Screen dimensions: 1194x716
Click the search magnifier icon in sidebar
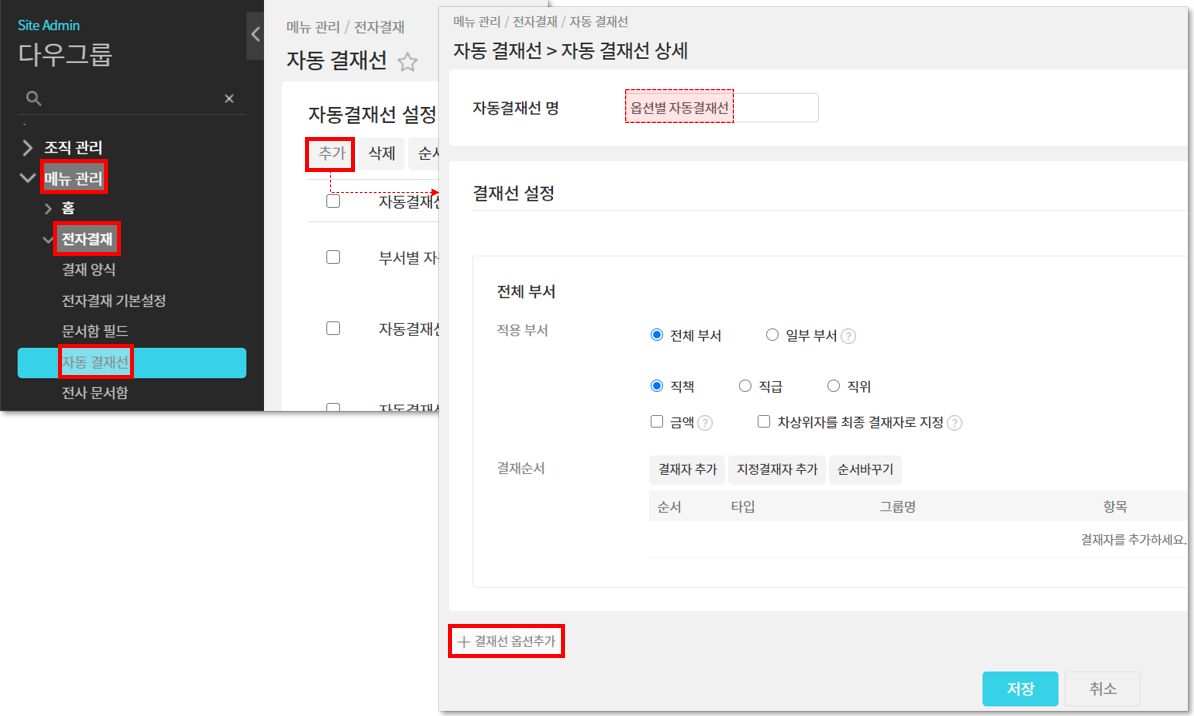coord(33,98)
